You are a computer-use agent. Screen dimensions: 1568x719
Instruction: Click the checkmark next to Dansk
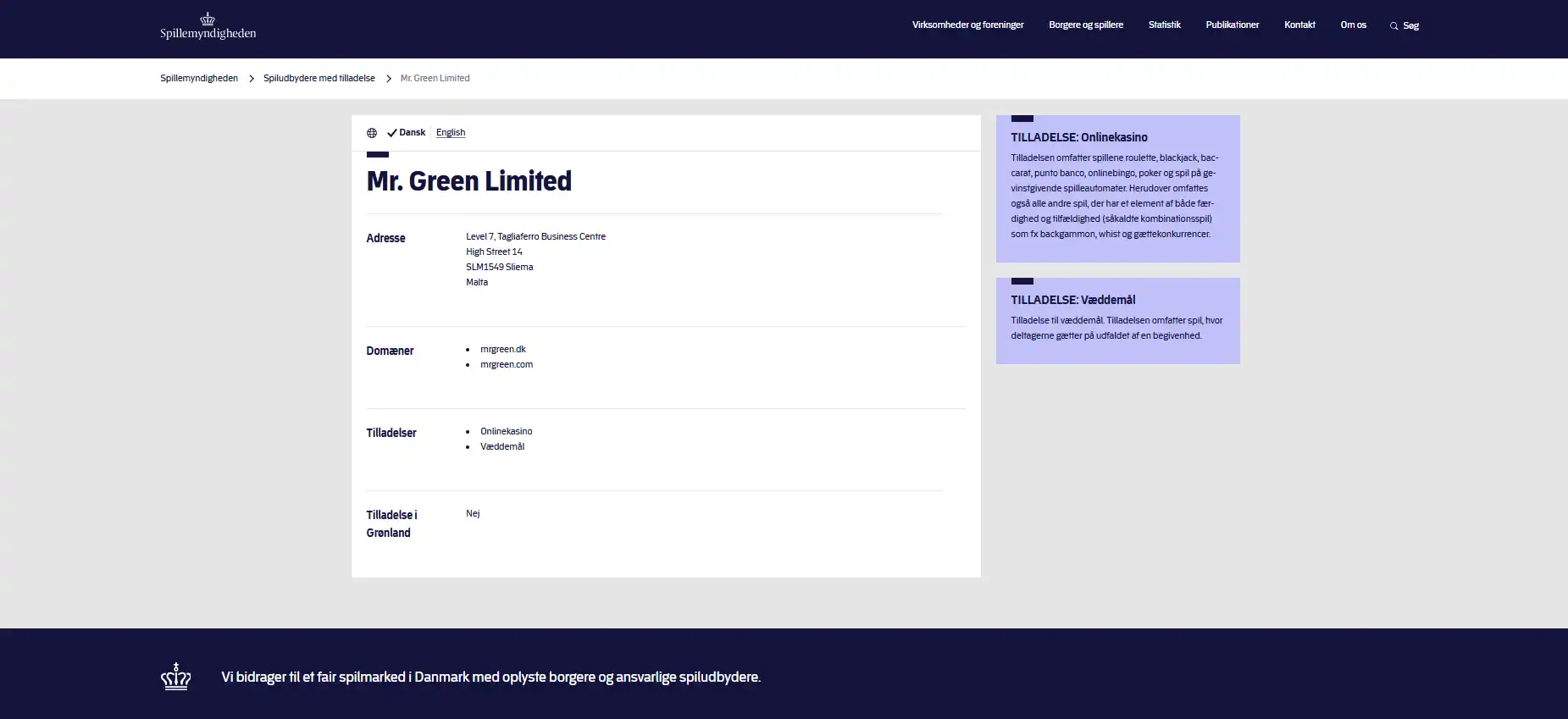392,133
